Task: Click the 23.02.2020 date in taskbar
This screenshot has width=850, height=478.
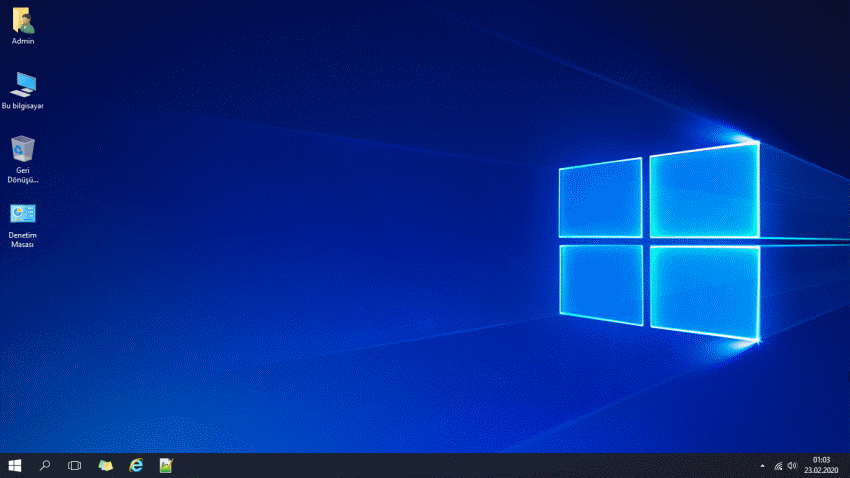Action: pos(821,471)
